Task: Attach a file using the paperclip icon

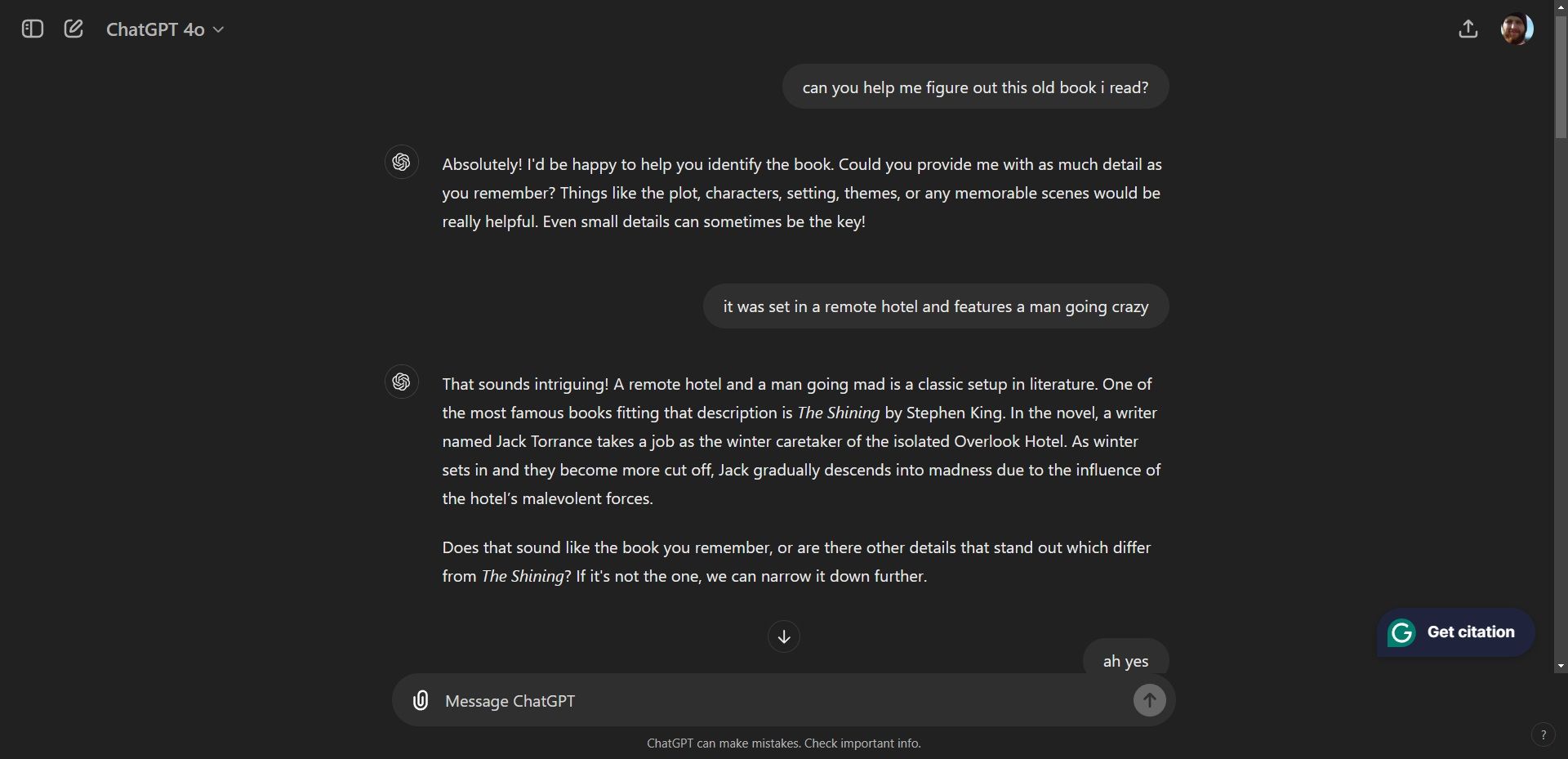Action: (x=421, y=700)
